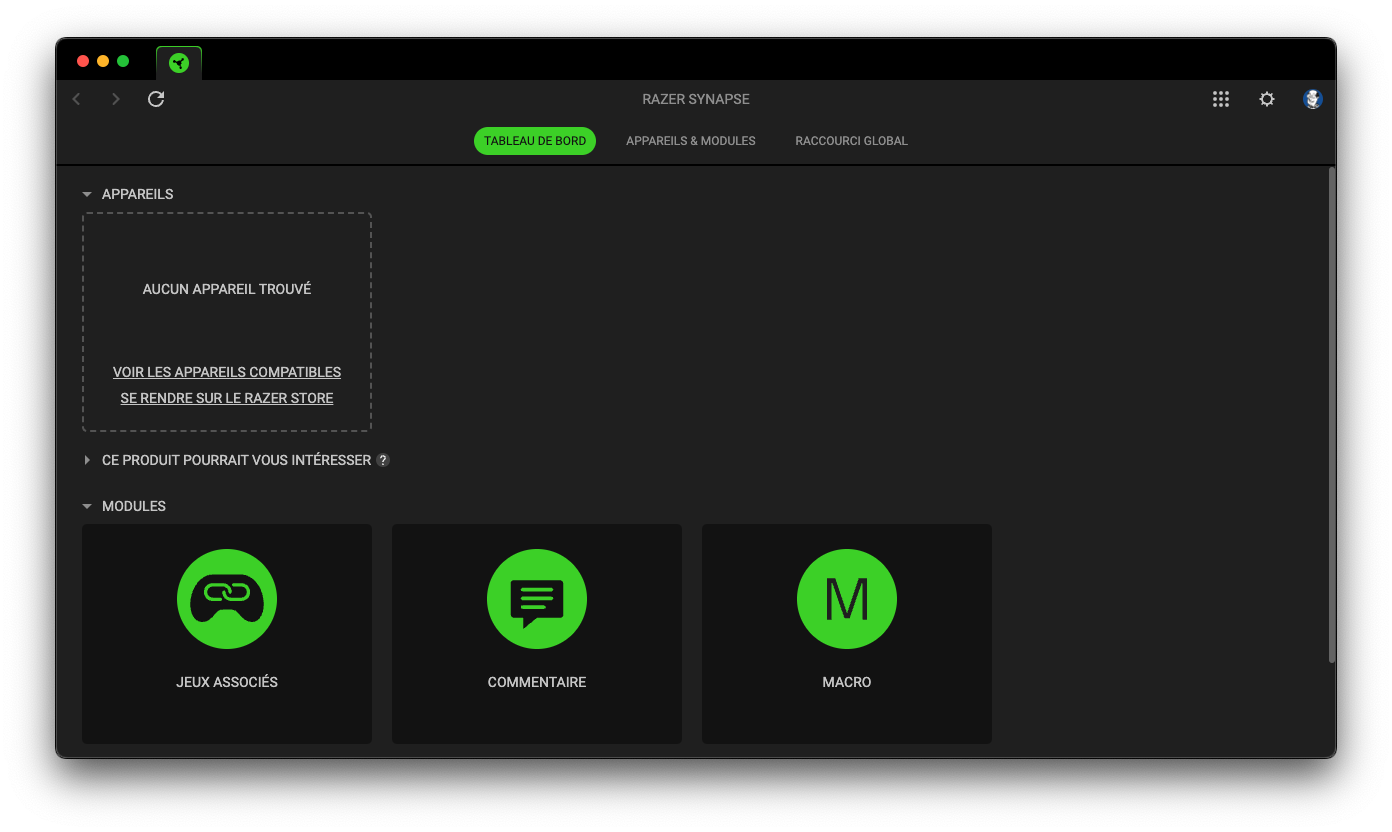1392x832 pixels.
Task: Launch the Macro module
Action: click(847, 599)
